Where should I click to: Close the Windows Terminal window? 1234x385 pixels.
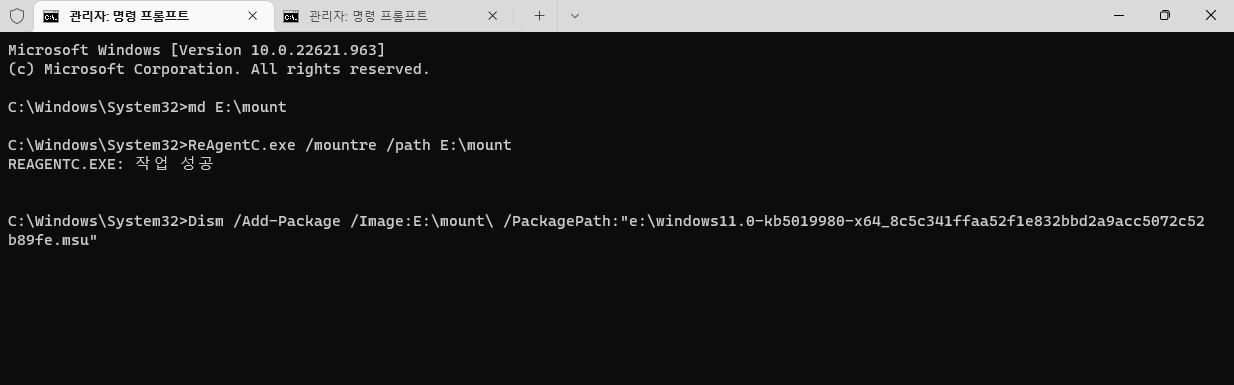coord(1211,15)
